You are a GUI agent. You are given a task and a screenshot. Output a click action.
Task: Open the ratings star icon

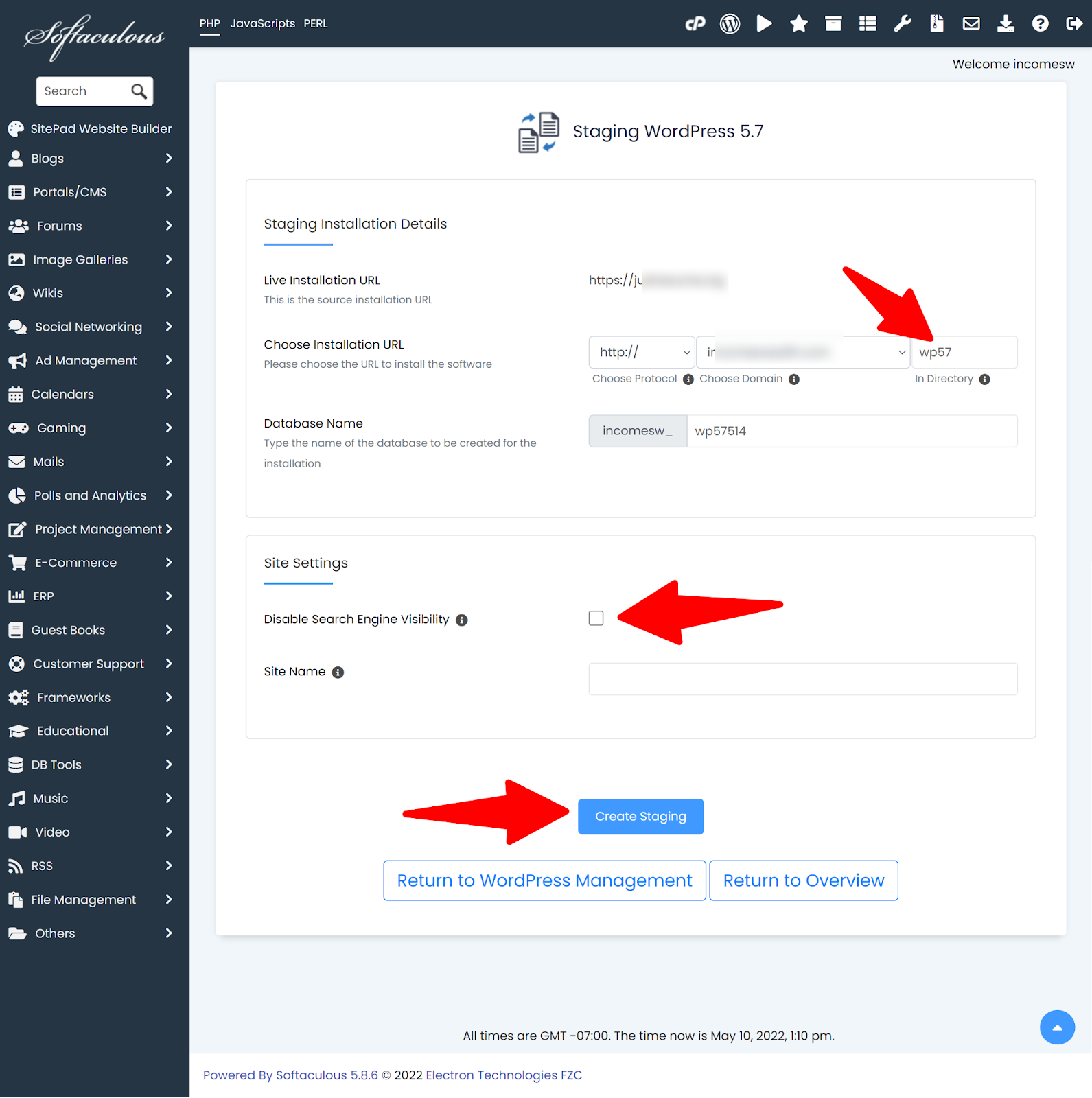799,24
